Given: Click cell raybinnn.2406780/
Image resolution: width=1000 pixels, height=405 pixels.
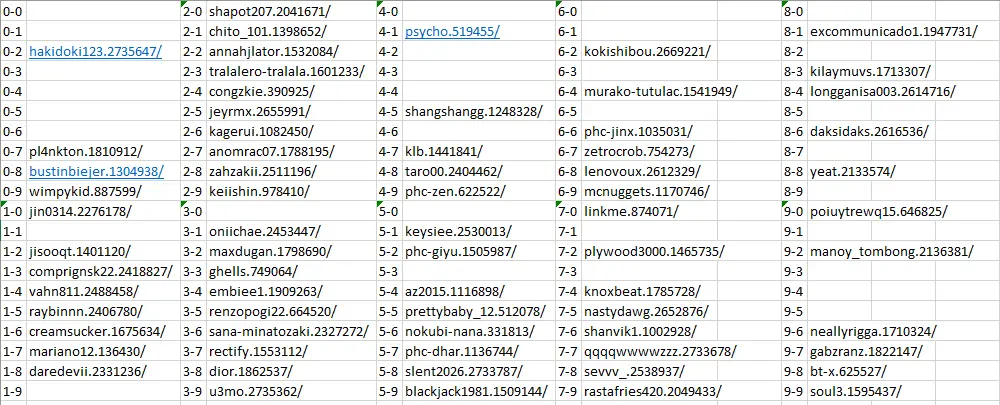Looking at the screenshot, I should (103, 311).
